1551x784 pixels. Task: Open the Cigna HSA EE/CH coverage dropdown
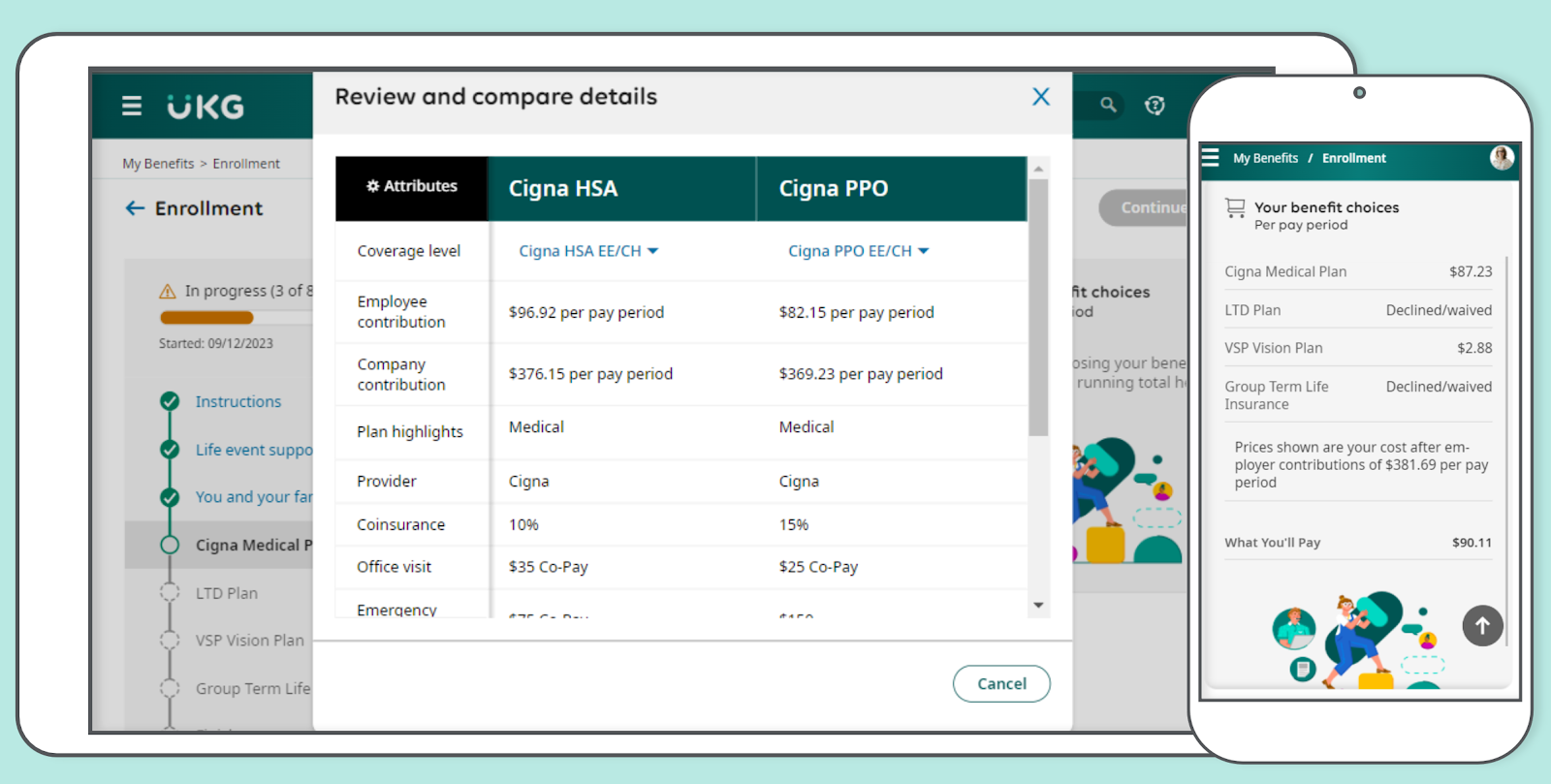click(588, 251)
